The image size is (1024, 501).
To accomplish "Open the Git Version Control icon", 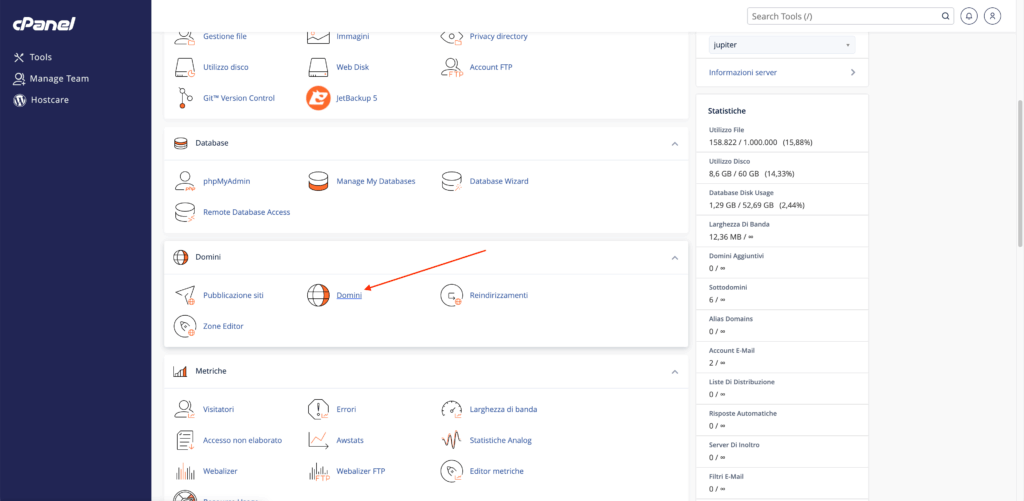I will (x=184, y=98).
